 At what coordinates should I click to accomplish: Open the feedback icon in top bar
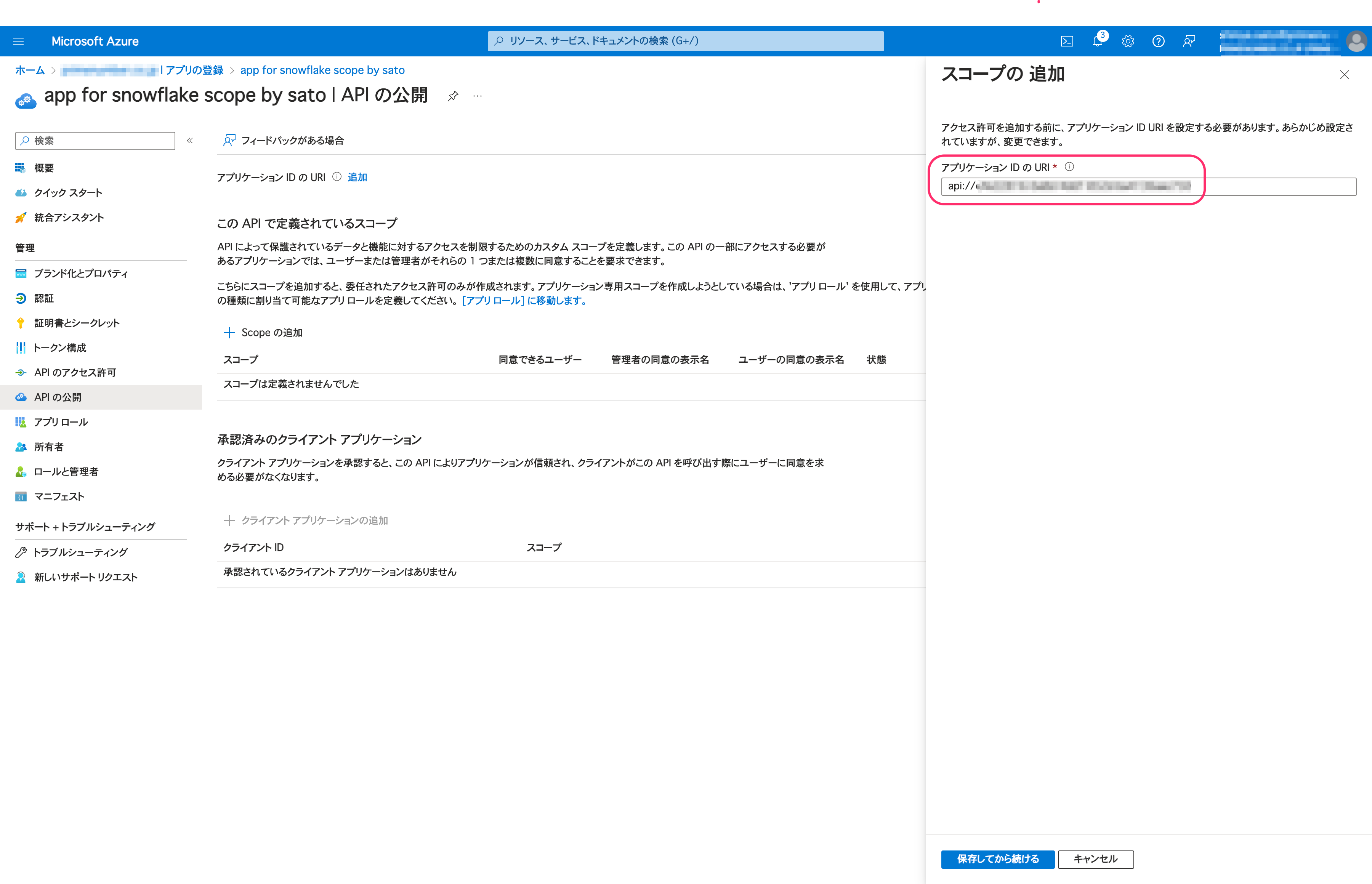click(1189, 41)
